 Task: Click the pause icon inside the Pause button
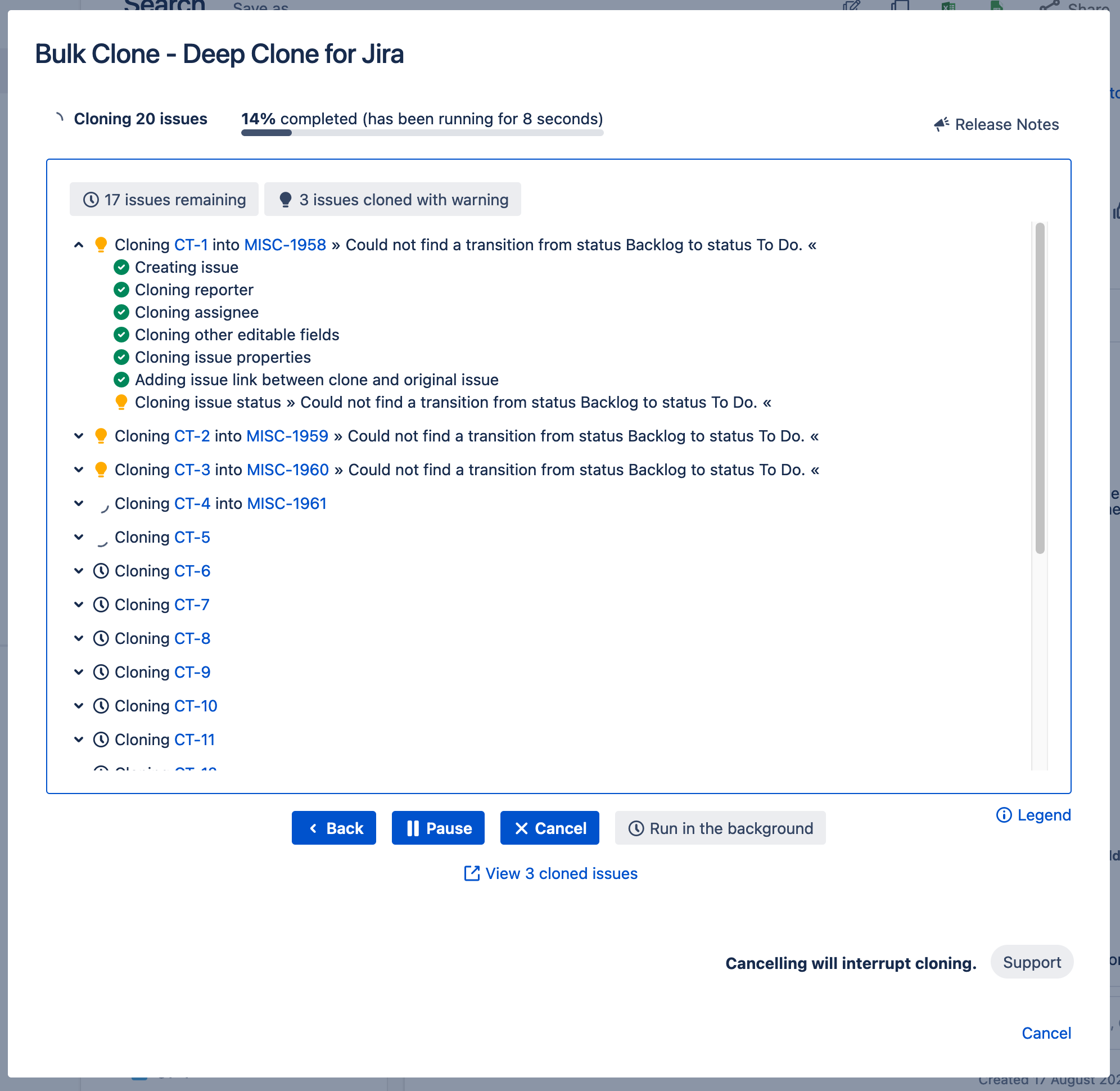click(414, 827)
